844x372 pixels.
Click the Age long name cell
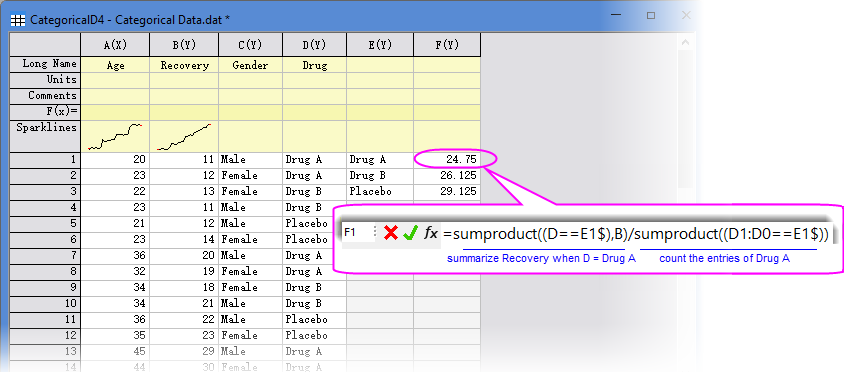coord(115,65)
